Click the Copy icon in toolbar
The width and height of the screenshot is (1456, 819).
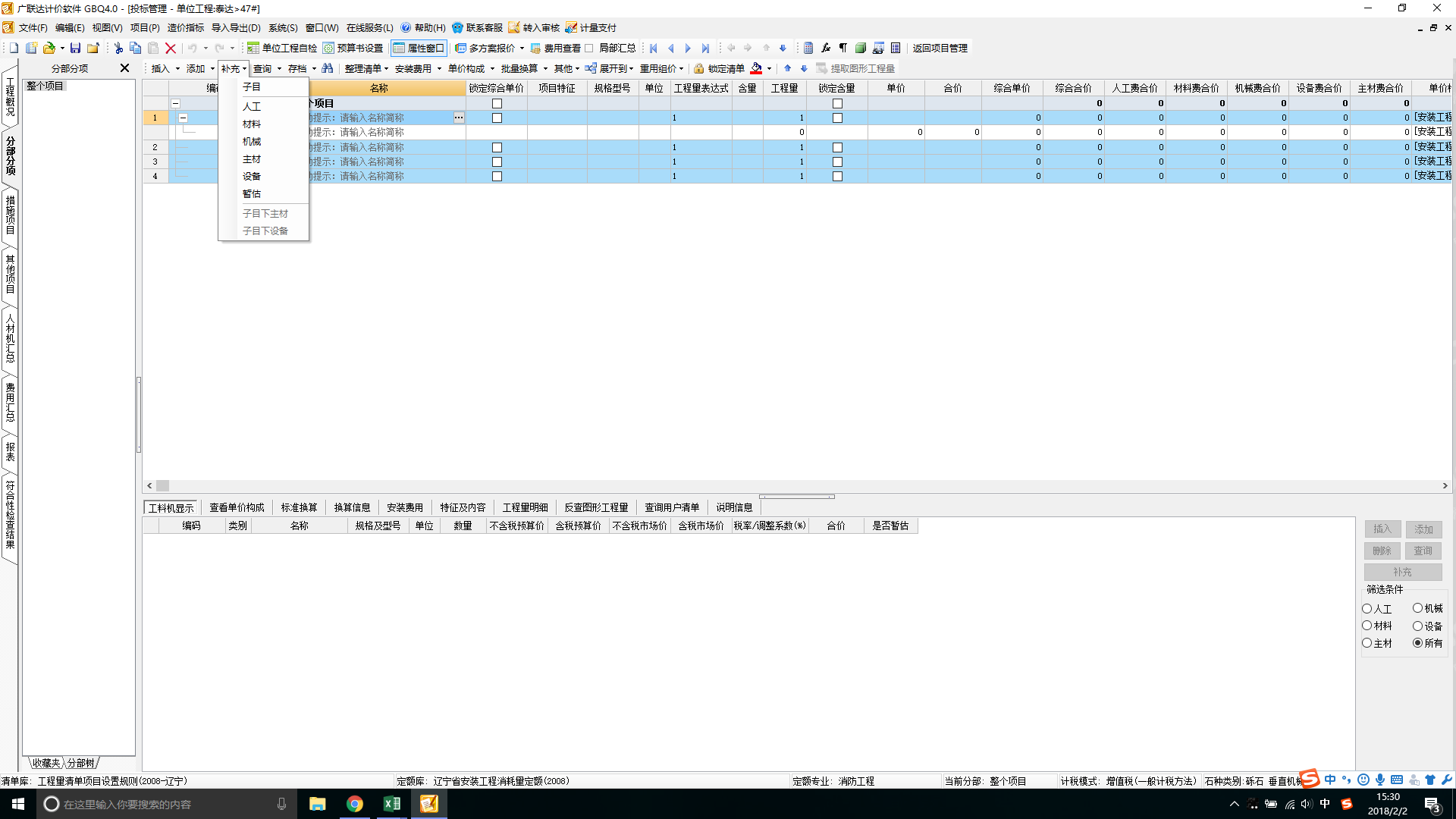[136, 48]
